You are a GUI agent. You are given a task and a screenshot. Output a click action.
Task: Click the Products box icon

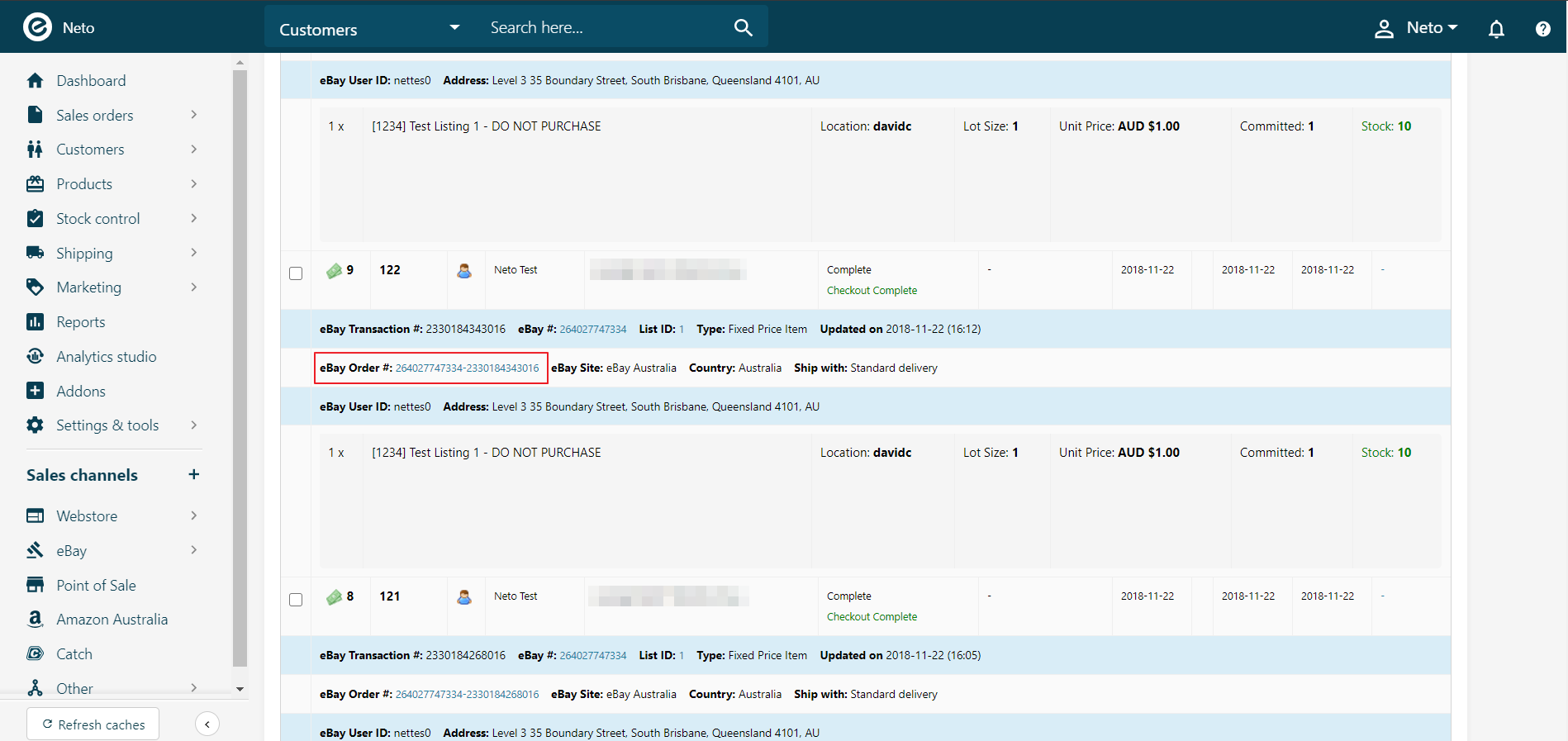pyautogui.click(x=35, y=184)
